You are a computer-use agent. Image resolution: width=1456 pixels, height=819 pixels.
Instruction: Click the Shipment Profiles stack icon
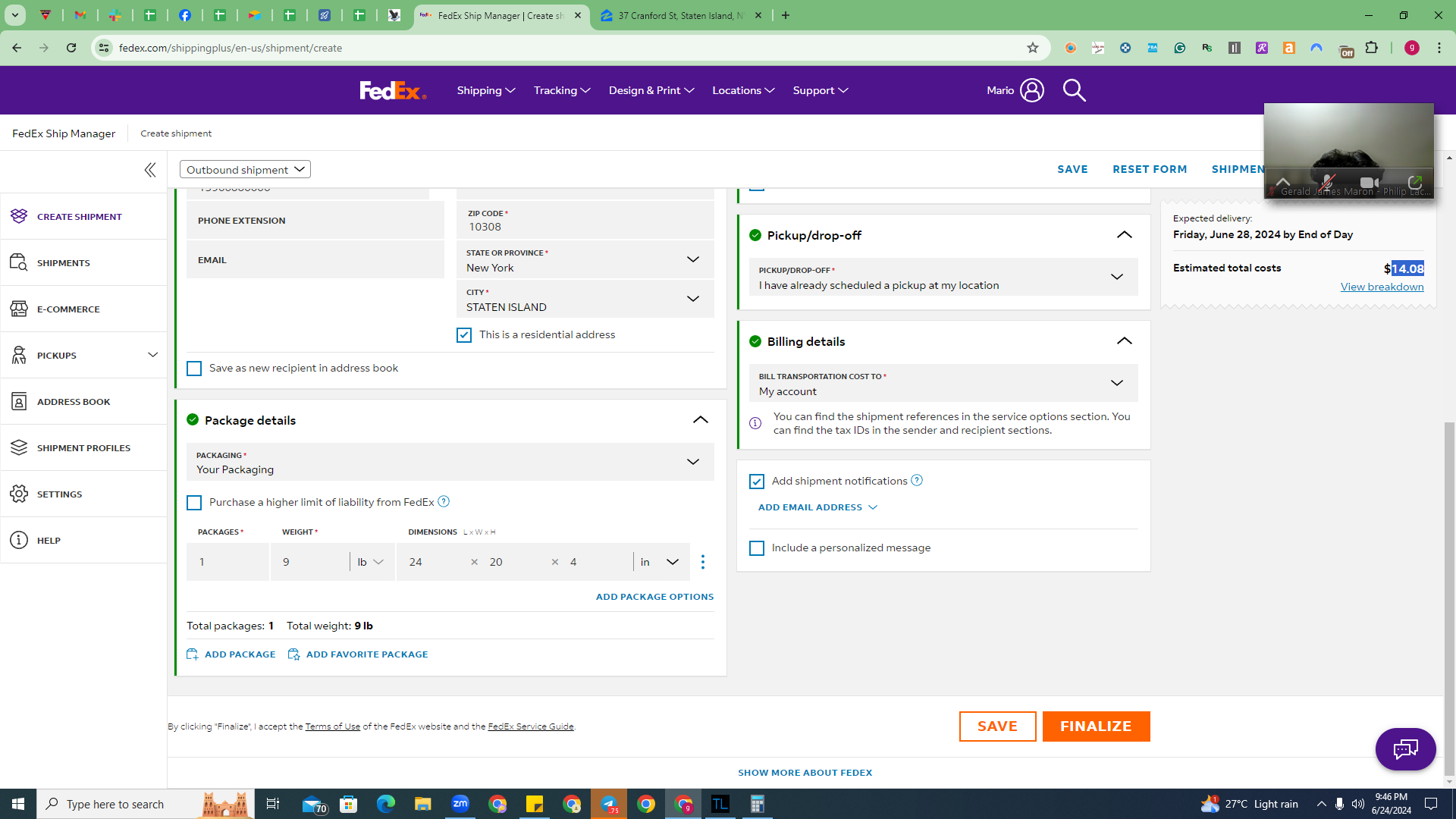19,447
